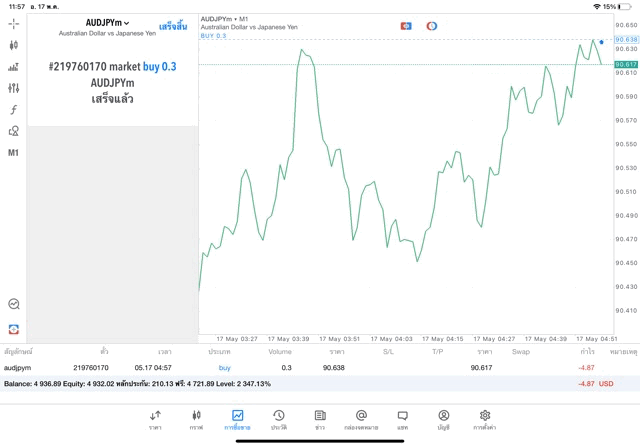Tap the 90.617 current price cell in table
The height and width of the screenshot is (447, 640).
coord(481,368)
